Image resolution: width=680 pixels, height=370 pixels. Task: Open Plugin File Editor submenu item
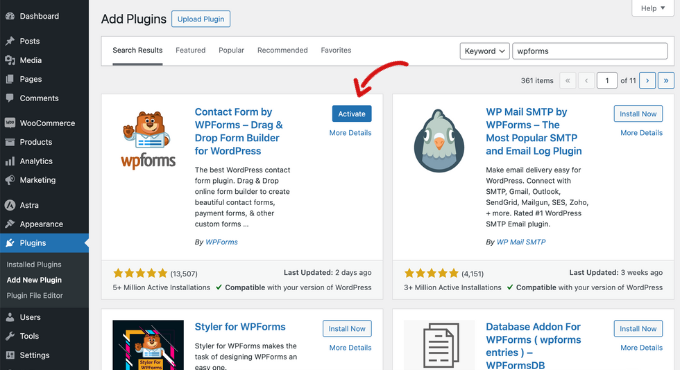coord(35,295)
